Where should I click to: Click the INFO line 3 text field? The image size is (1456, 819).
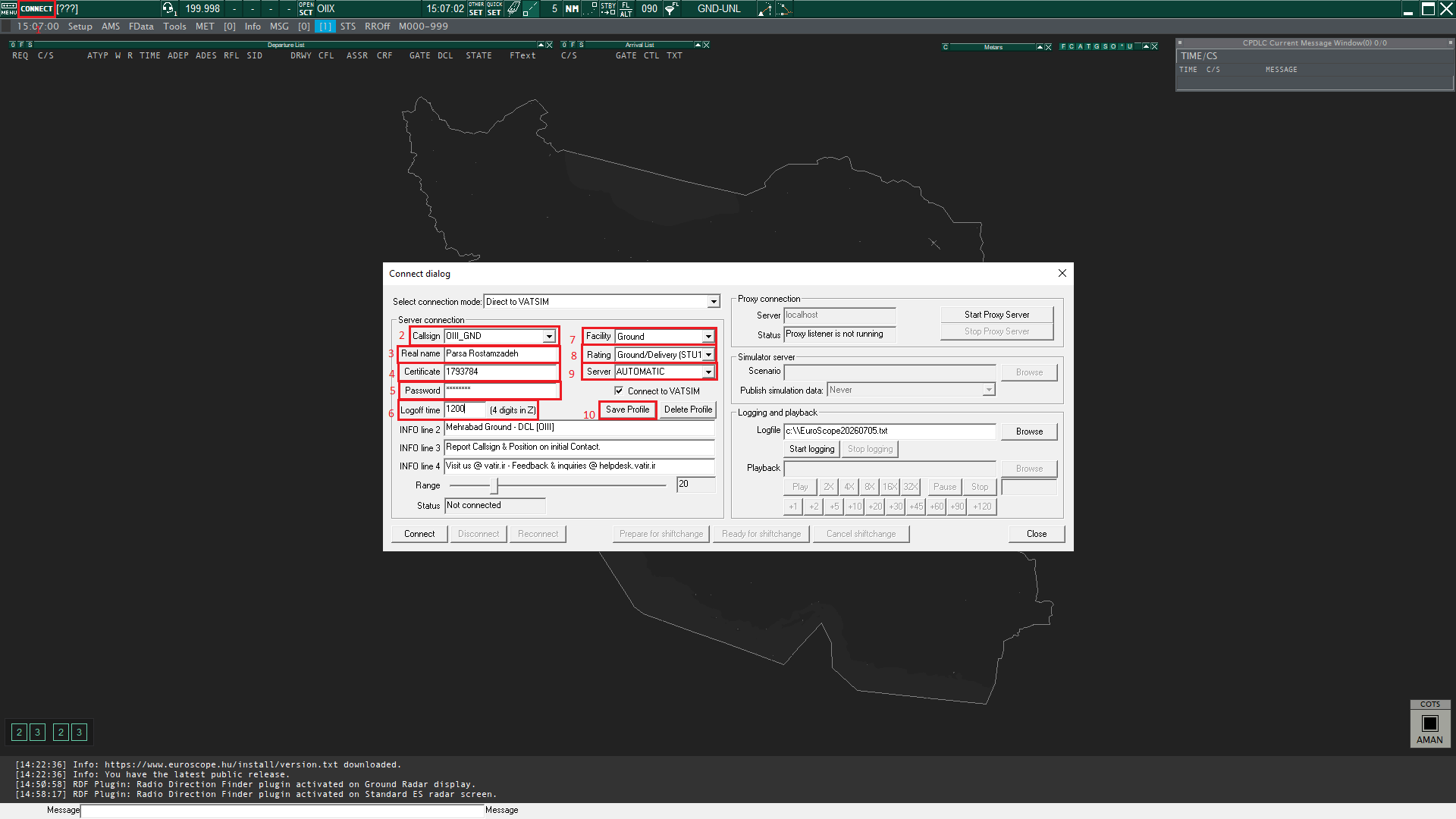tap(579, 447)
